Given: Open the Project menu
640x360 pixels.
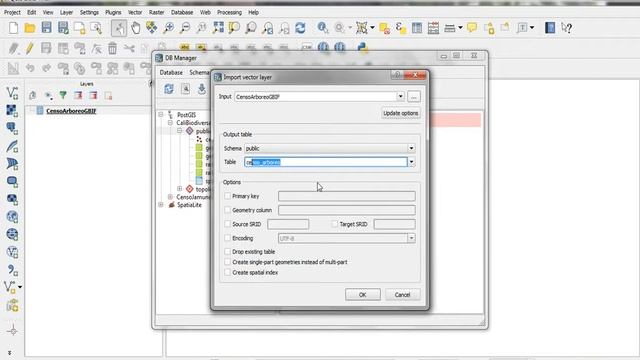Looking at the screenshot, I should tap(12, 12).
